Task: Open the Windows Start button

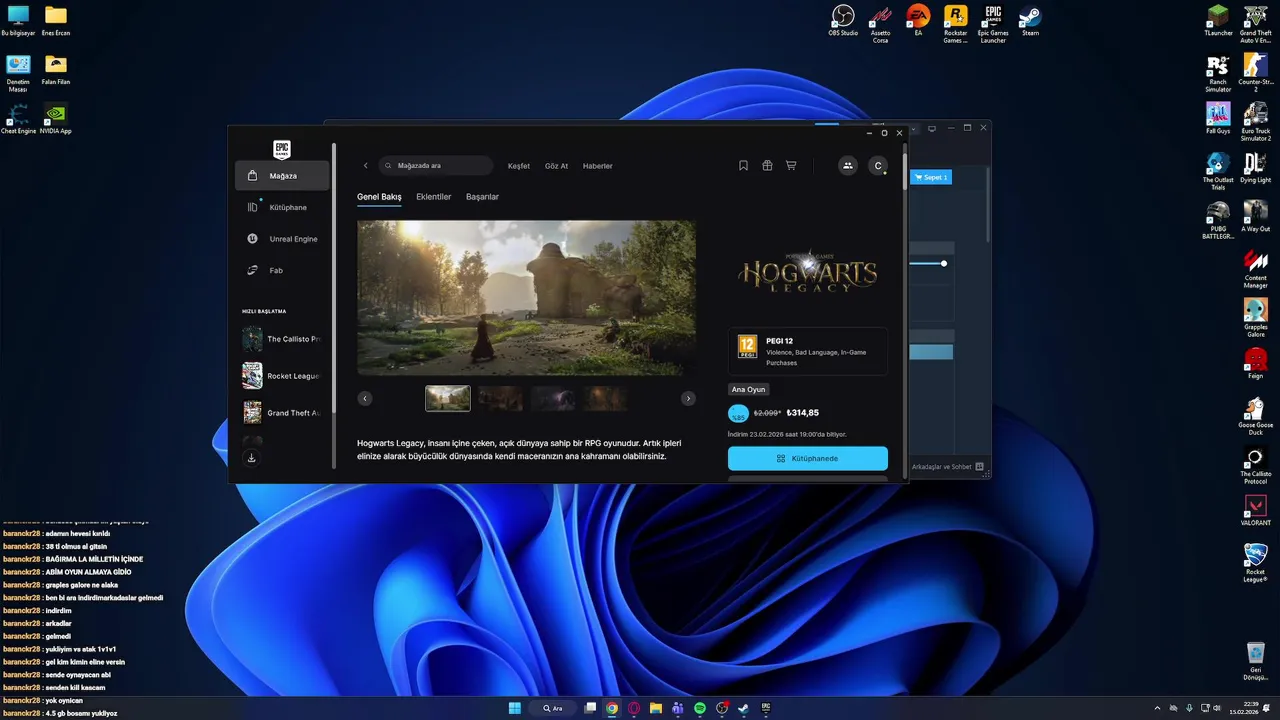Action: (x=514, y=708)
